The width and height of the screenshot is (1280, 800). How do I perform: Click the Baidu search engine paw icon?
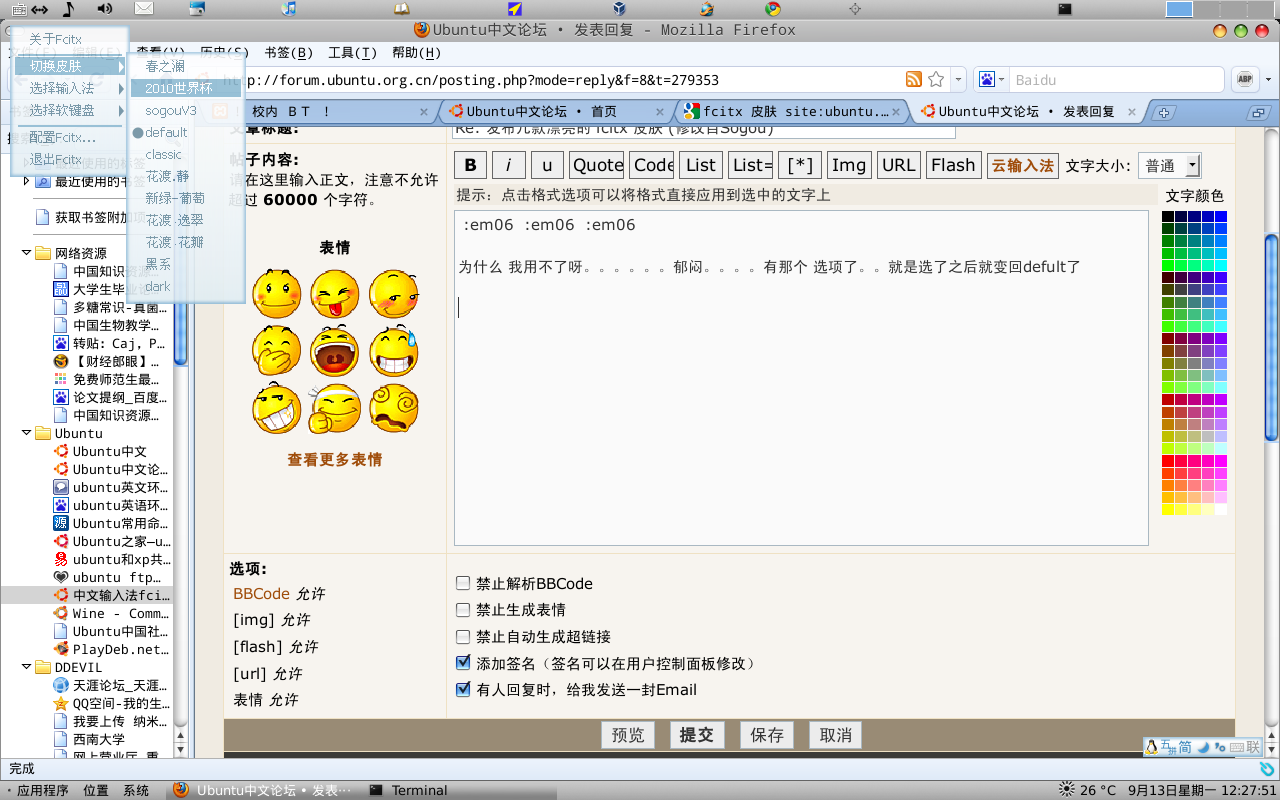pyautogui.click(x=987, y=80)
